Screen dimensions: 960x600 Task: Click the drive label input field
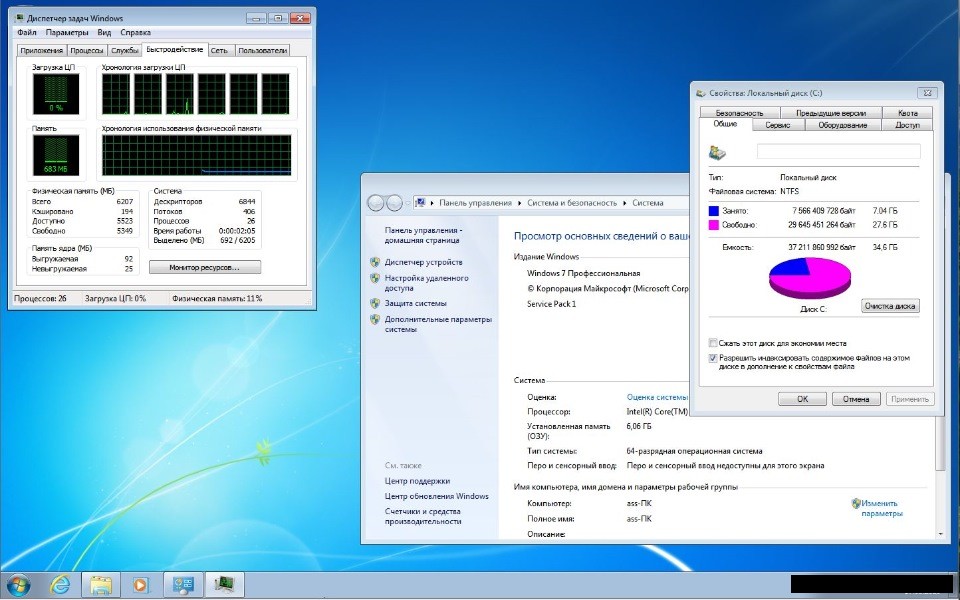point(838,151)
